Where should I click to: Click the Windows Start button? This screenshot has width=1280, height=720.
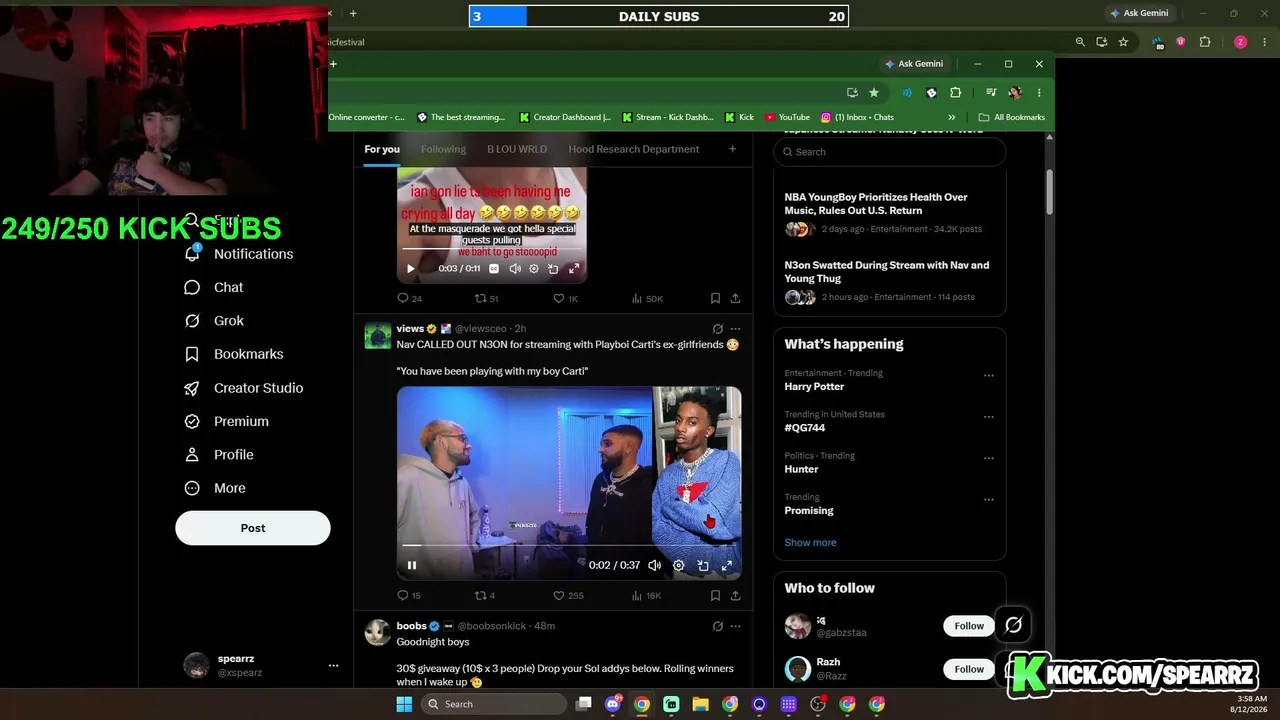click(404, 704)
